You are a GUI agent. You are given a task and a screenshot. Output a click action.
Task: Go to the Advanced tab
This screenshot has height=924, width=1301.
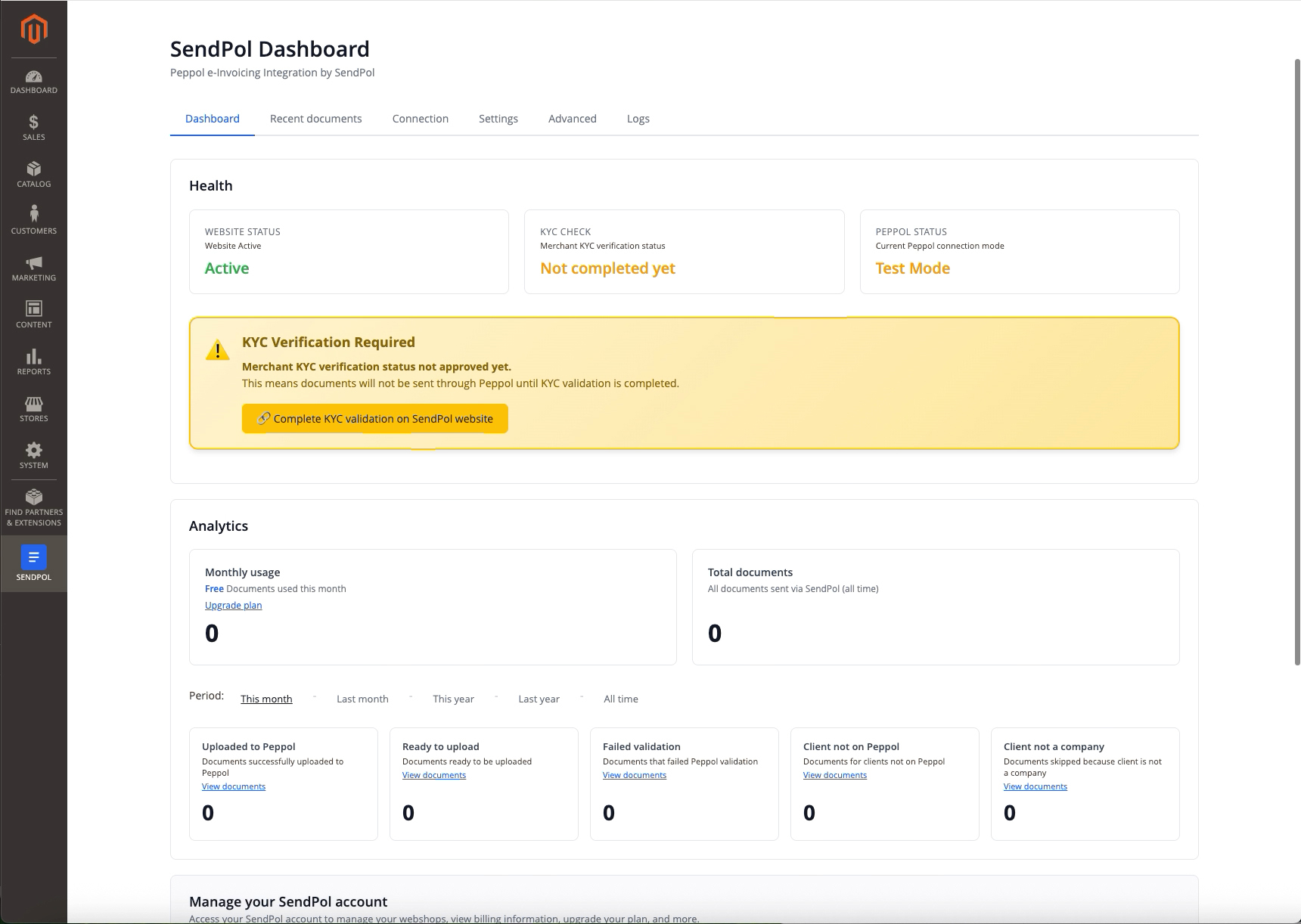click(x=573, y=119)
